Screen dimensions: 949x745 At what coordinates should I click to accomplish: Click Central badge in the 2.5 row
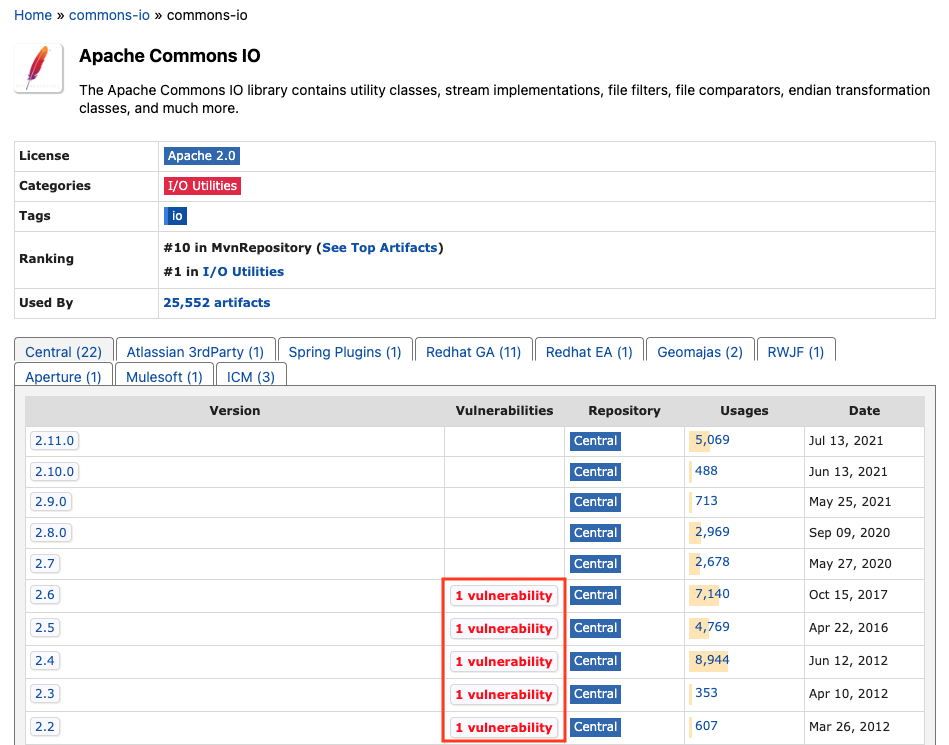595,628
